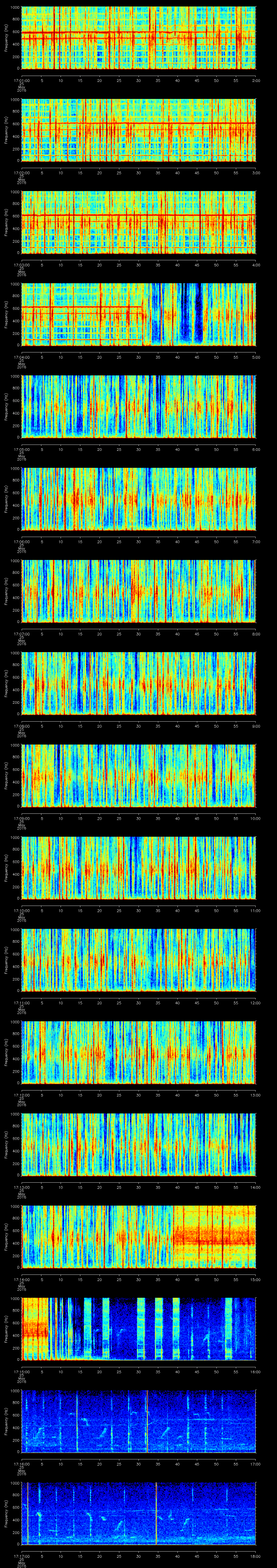Image resolution: width=277 pixels, height=1568 pixels.
Task: Select the spectrogram panel starting at 17:04:00
Action: [138, 314]
